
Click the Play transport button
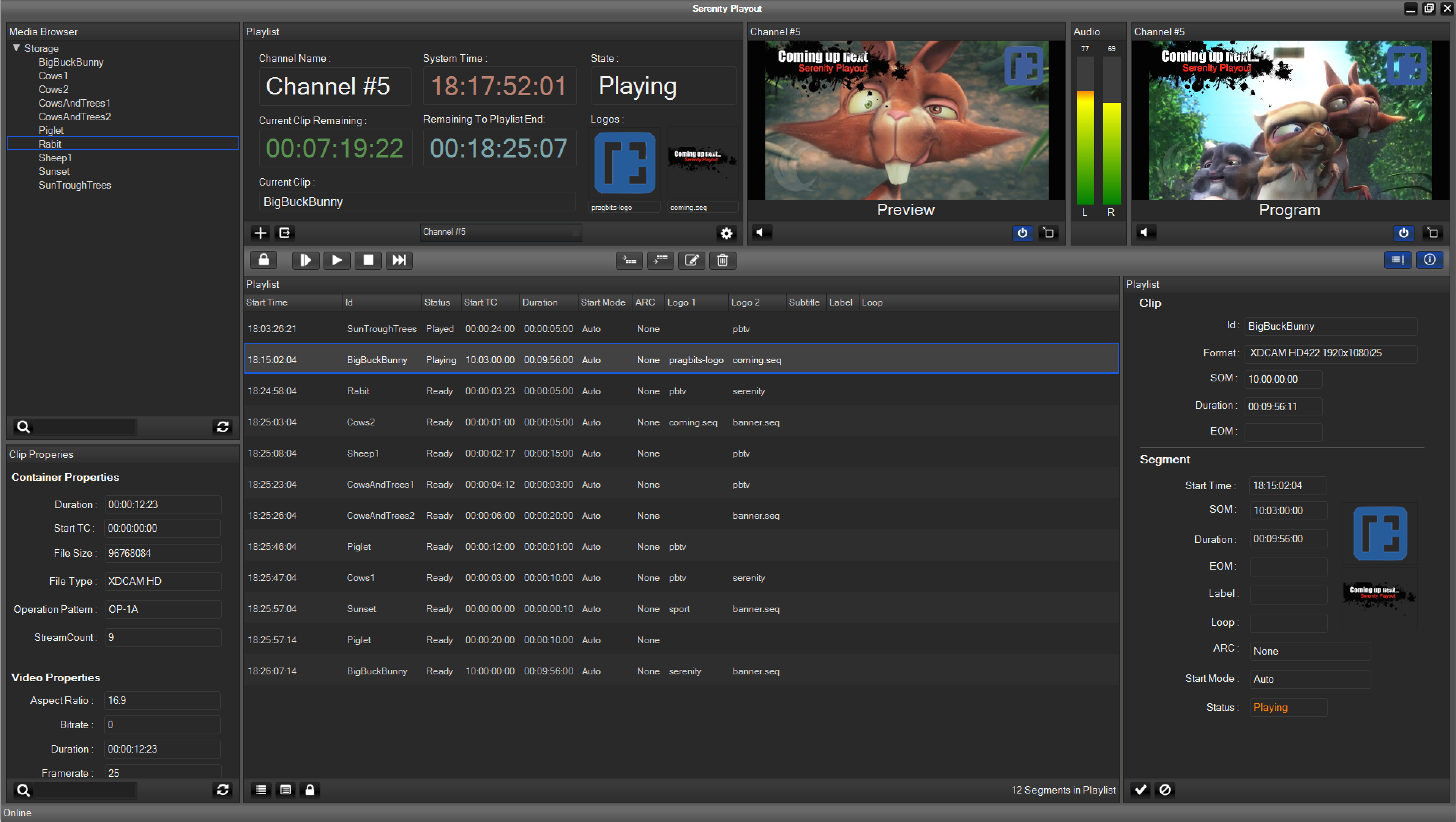tap(337, 260)
